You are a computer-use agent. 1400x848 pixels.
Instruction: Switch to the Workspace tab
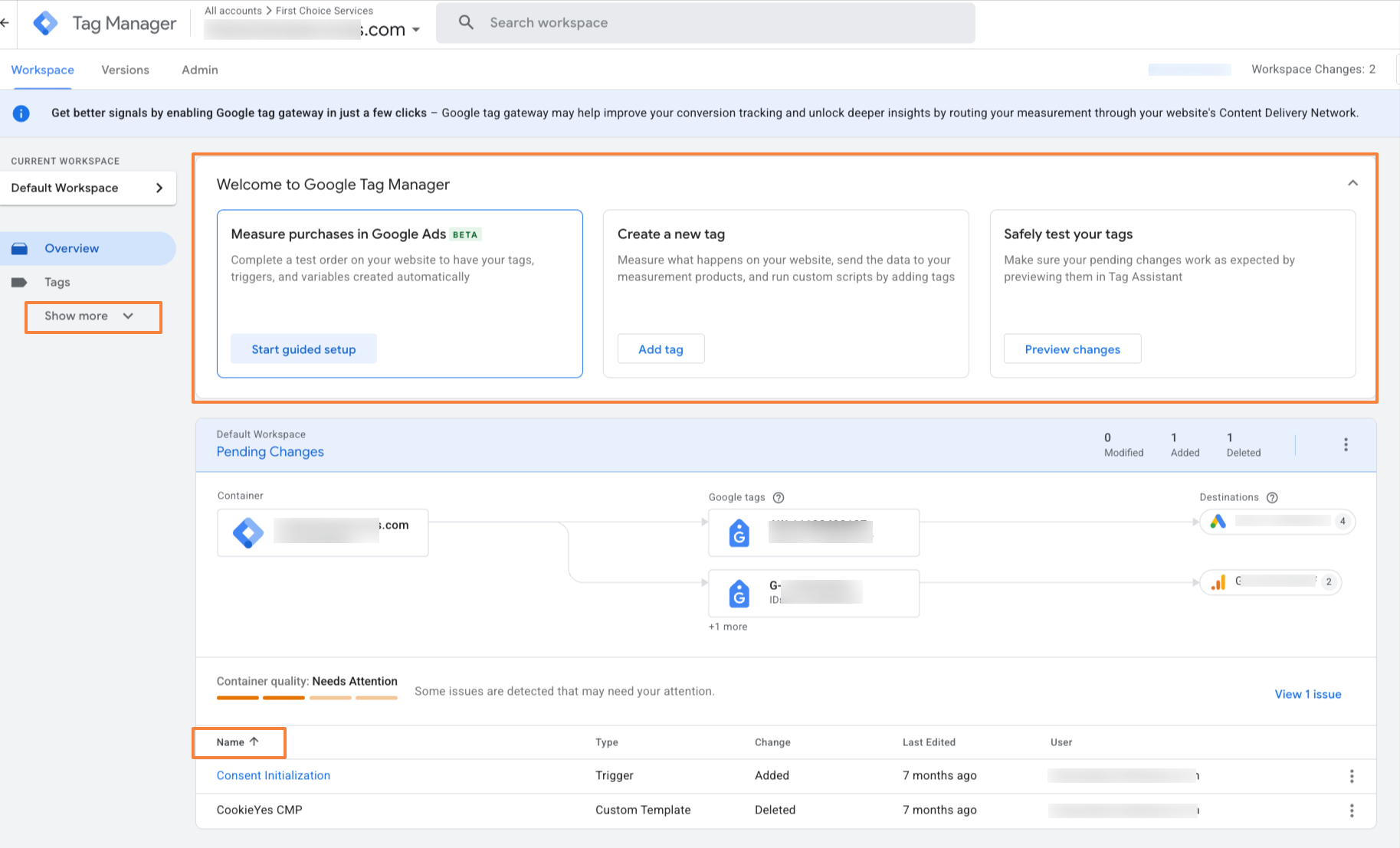tap(43, 70)
